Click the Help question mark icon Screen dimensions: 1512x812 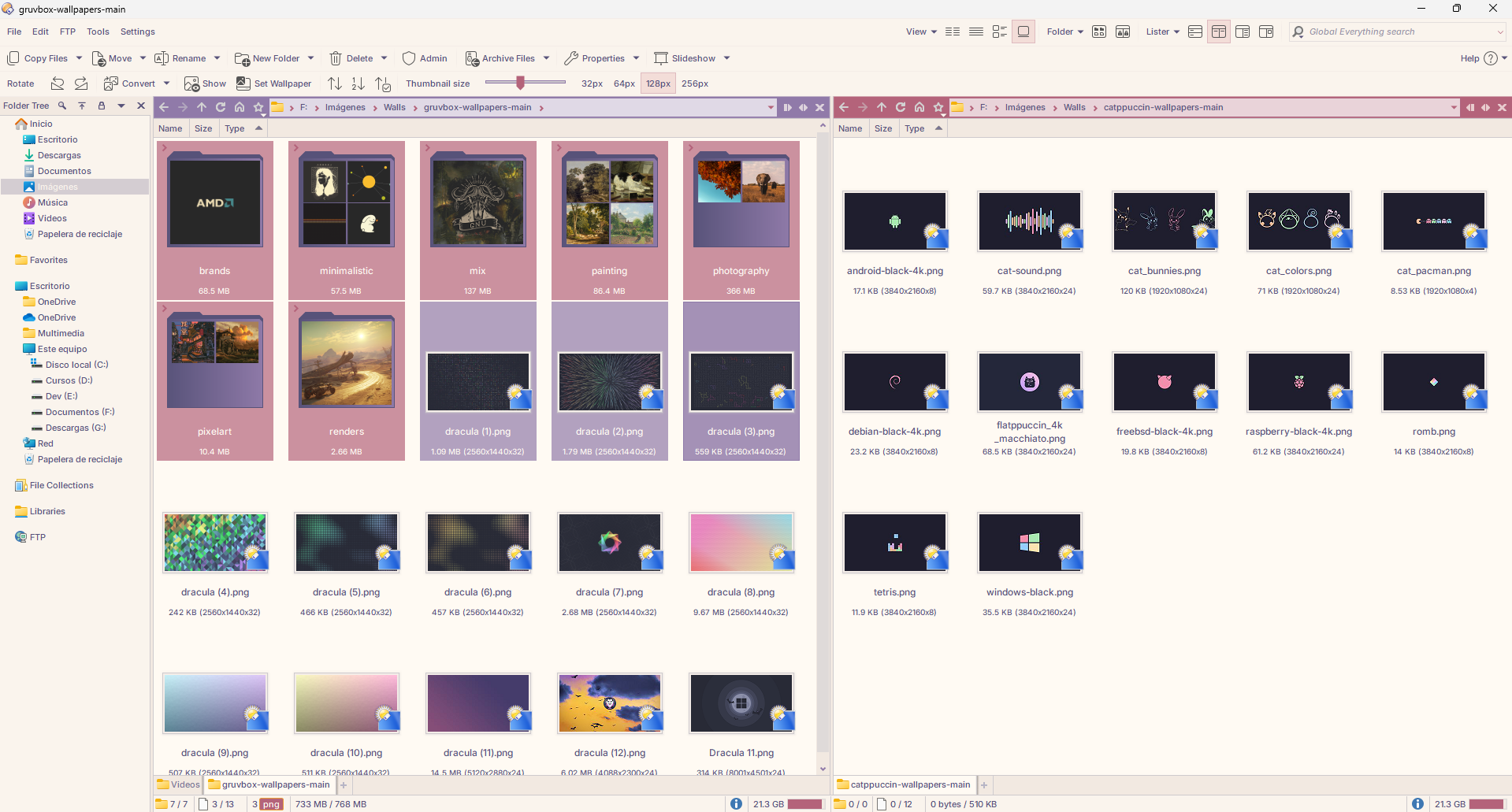click(x=1490, y=58)
